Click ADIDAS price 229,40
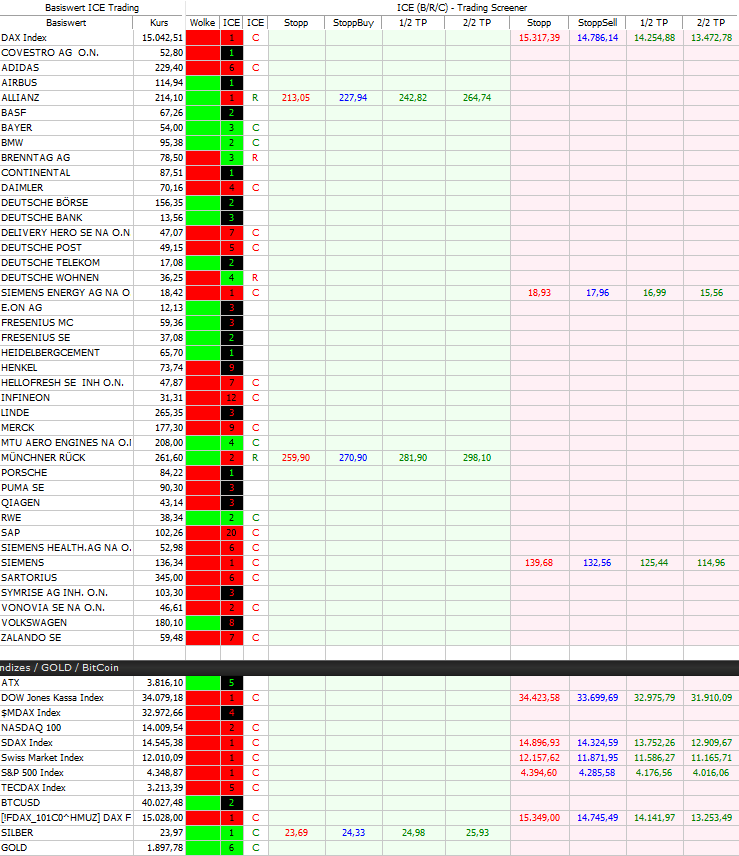The height and width of the screenshot is (856, 739). point(169,68)
